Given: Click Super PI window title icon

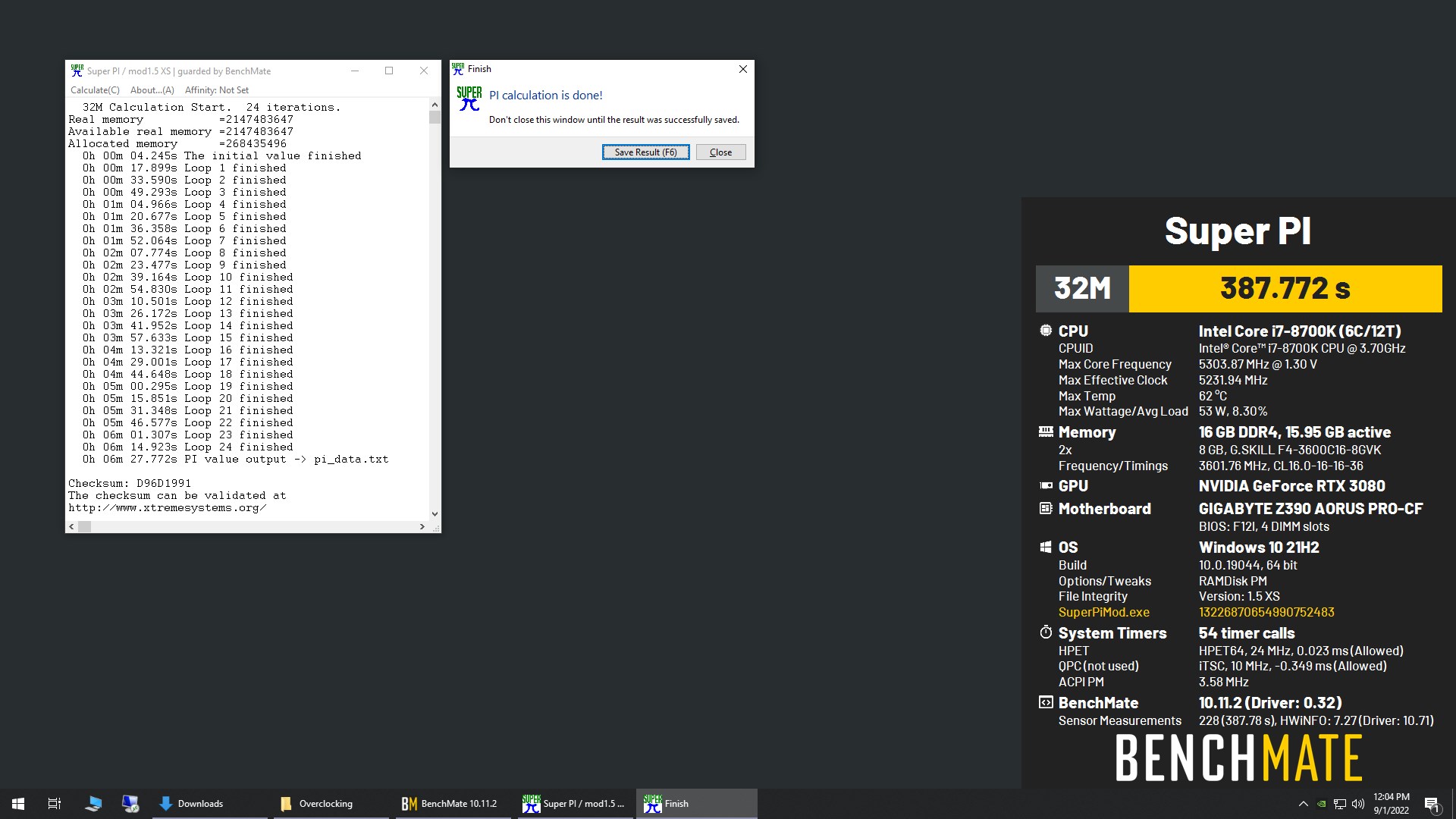Looking at the screenshot, I should 77,71.
